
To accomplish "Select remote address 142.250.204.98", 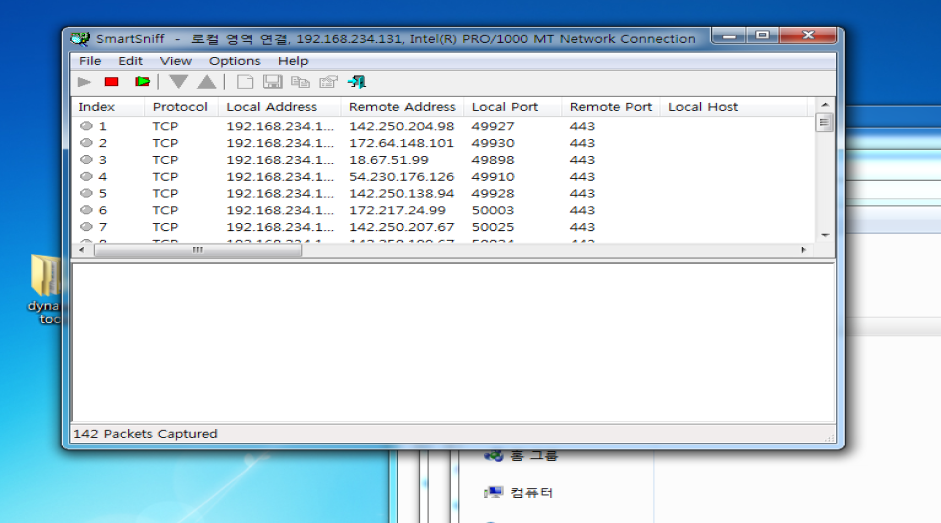I will pos(401,126).
